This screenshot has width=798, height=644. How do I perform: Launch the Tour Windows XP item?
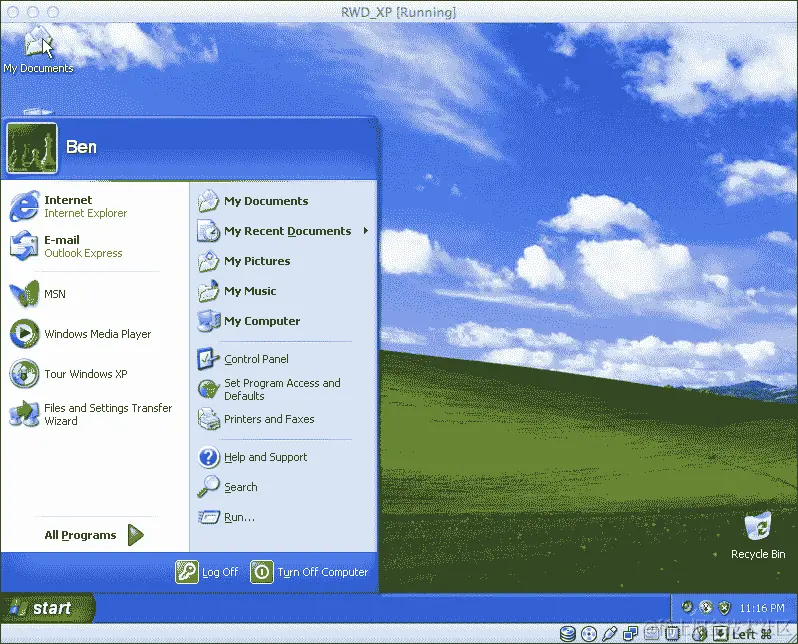tap(69, 374)
